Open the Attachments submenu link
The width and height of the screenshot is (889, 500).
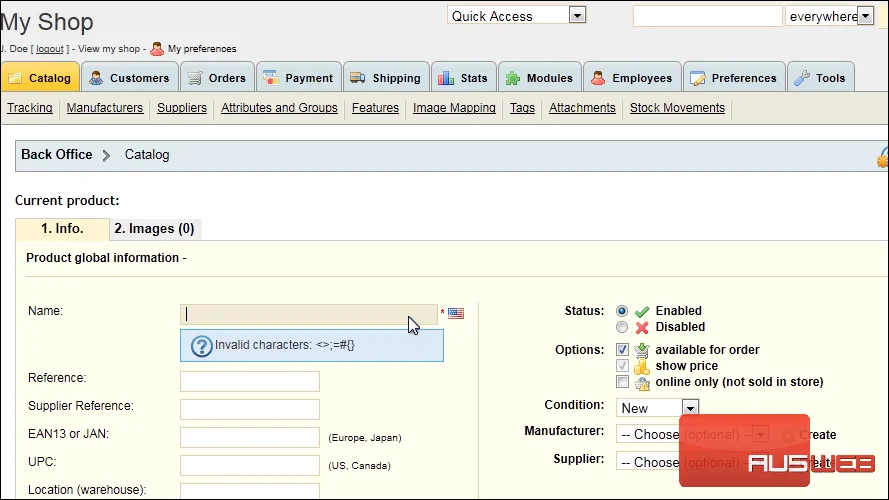pos(582,108)
